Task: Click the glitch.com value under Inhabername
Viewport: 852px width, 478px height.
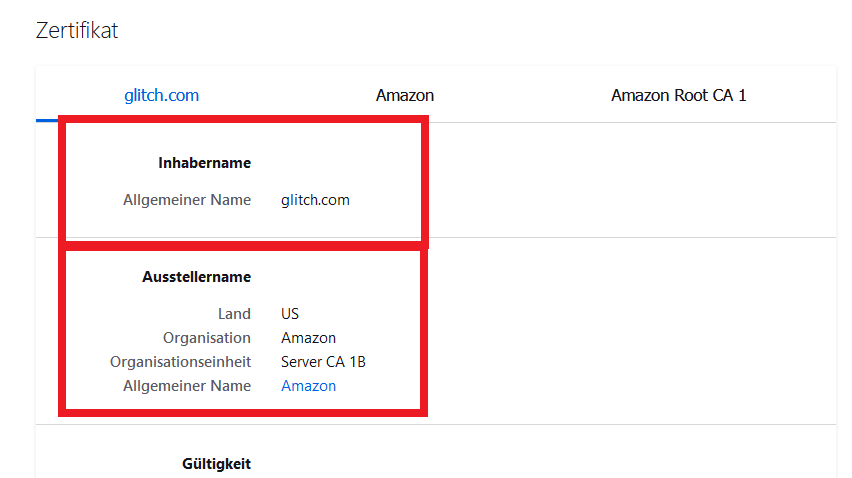Action: (x=315, y=200)
